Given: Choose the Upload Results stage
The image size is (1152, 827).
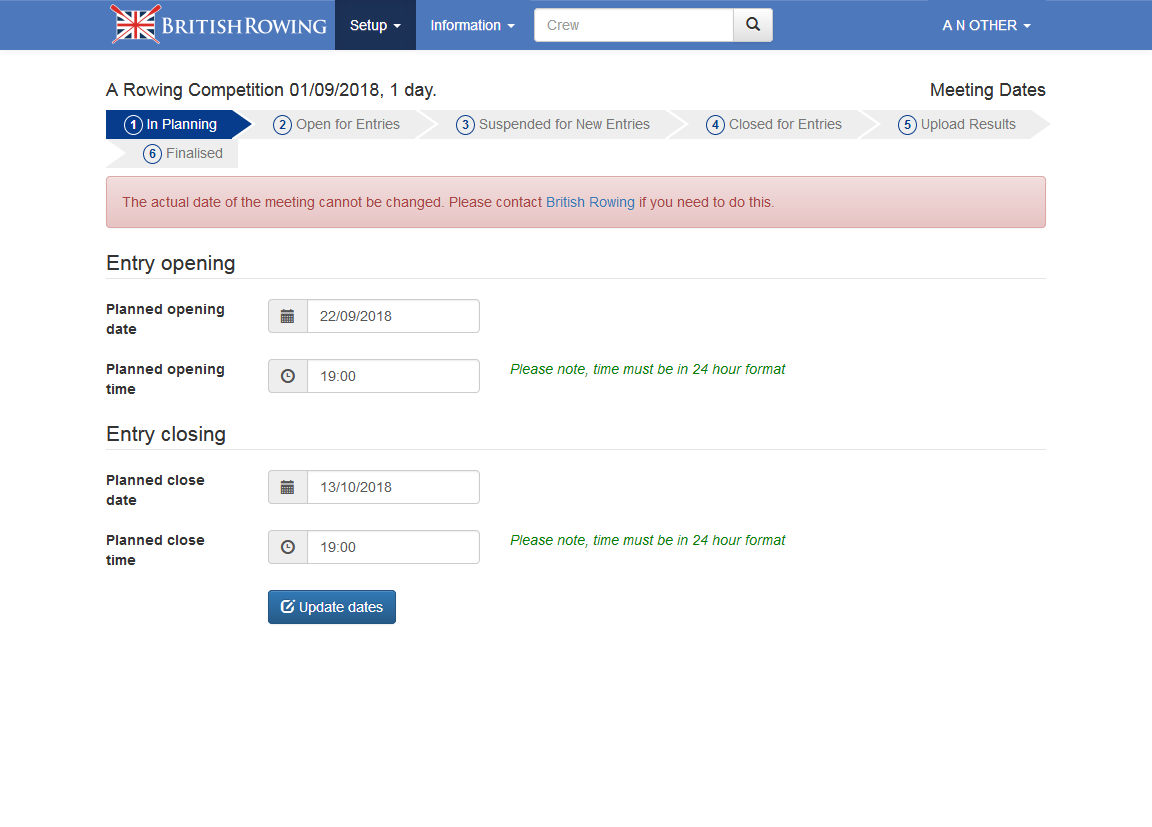Looking at the screenshot, I should tap(957, 124).
